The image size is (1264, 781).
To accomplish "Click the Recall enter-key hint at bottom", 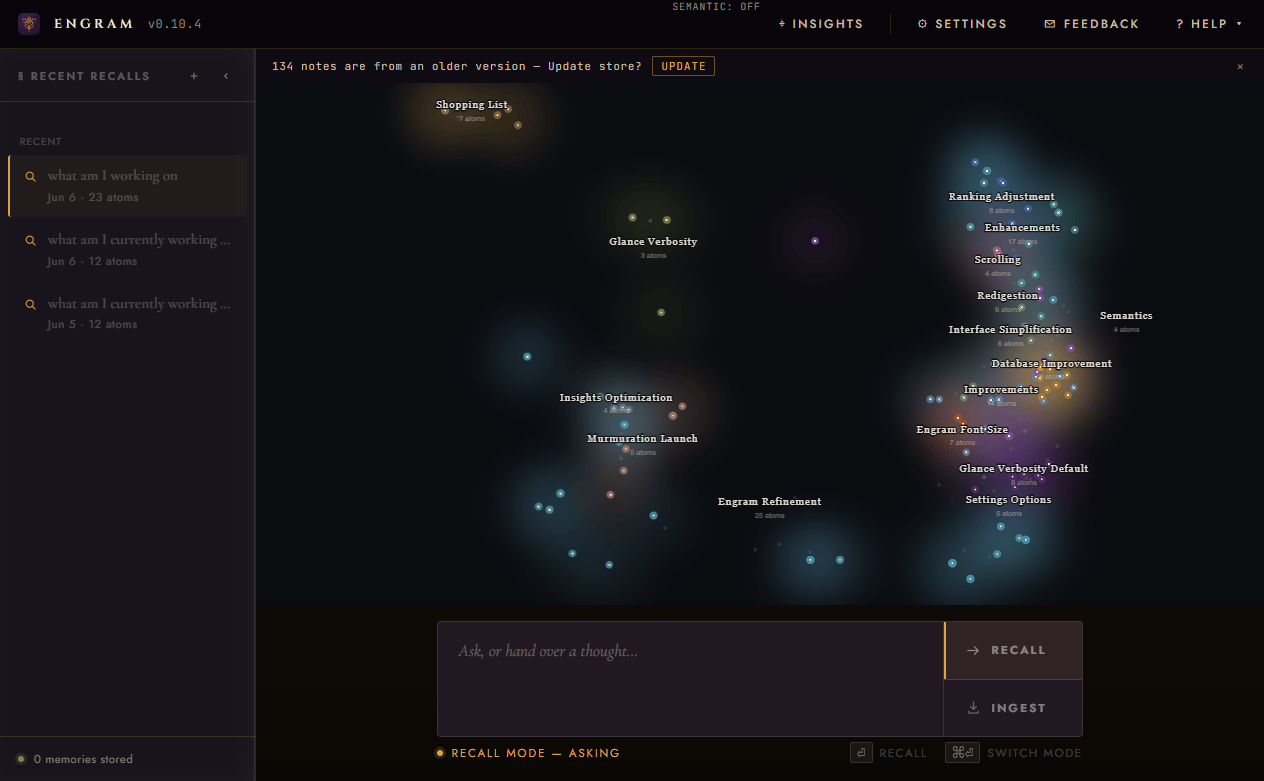I will pos(889,753).
